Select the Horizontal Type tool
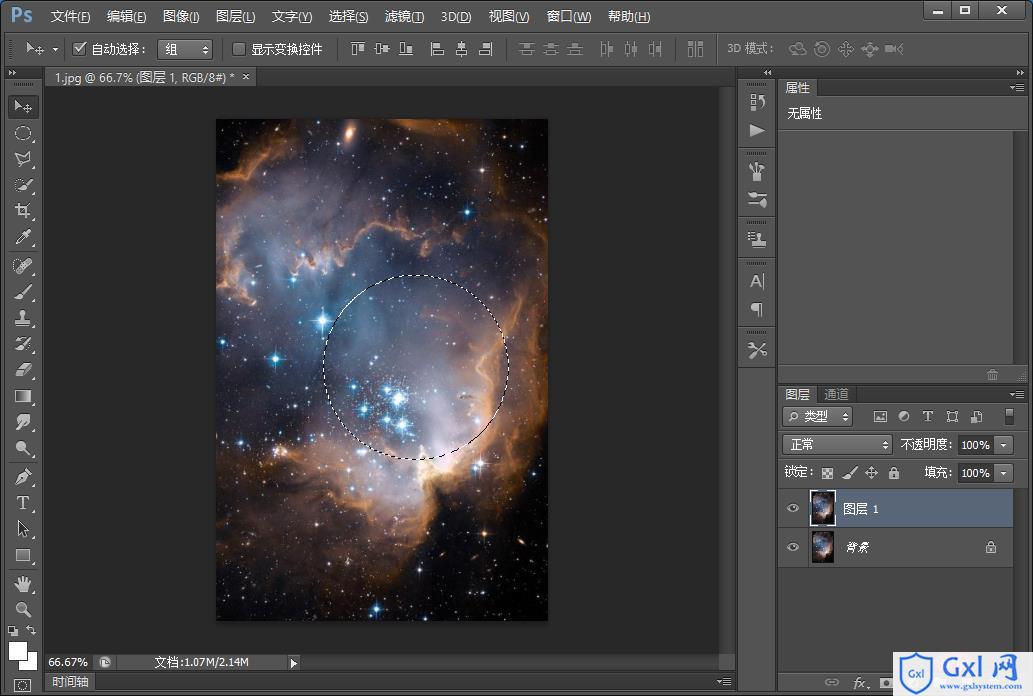 [x=23, y=503]
